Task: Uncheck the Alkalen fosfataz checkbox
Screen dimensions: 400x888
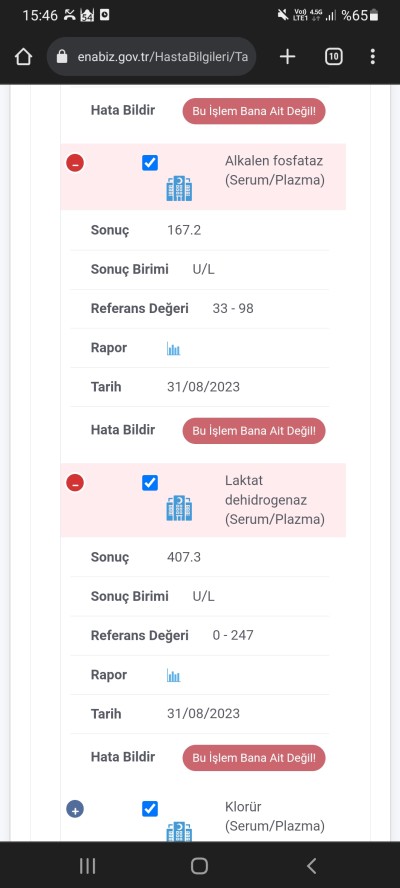Action: (x=150, y=163)
